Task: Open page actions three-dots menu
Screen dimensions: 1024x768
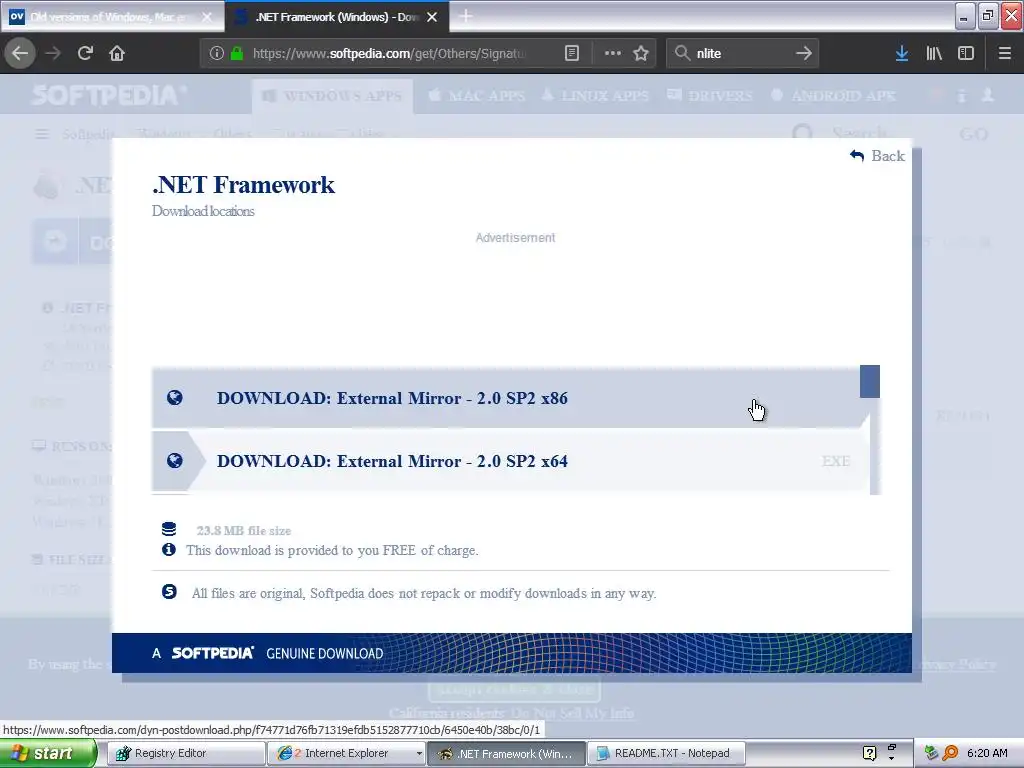Action: 613,54
